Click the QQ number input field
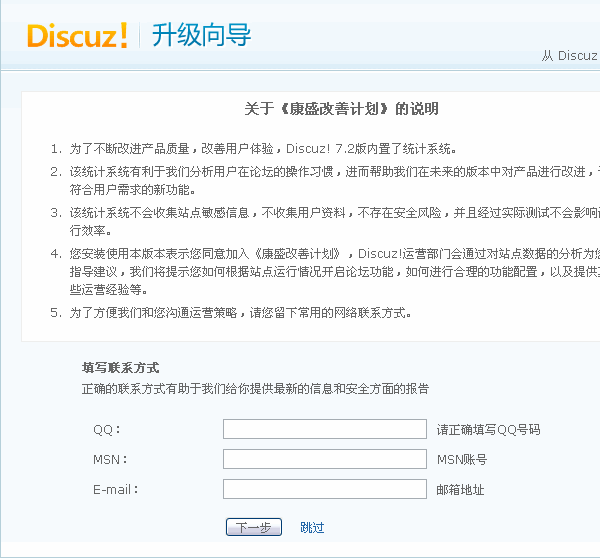Image resolution: width=600 pixels, height=560 pixels. click(x=324, y=429)
